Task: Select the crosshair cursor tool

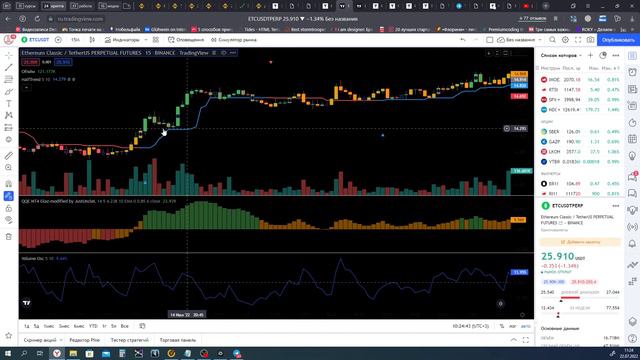Action: pyautogui.click(x=9, y=56)
